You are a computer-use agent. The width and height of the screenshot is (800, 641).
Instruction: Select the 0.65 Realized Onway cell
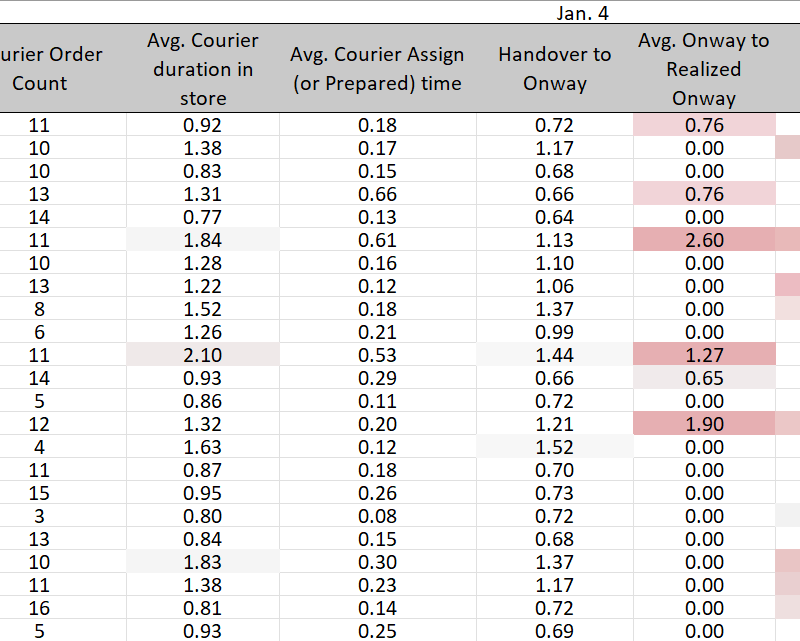click(704, 378)
